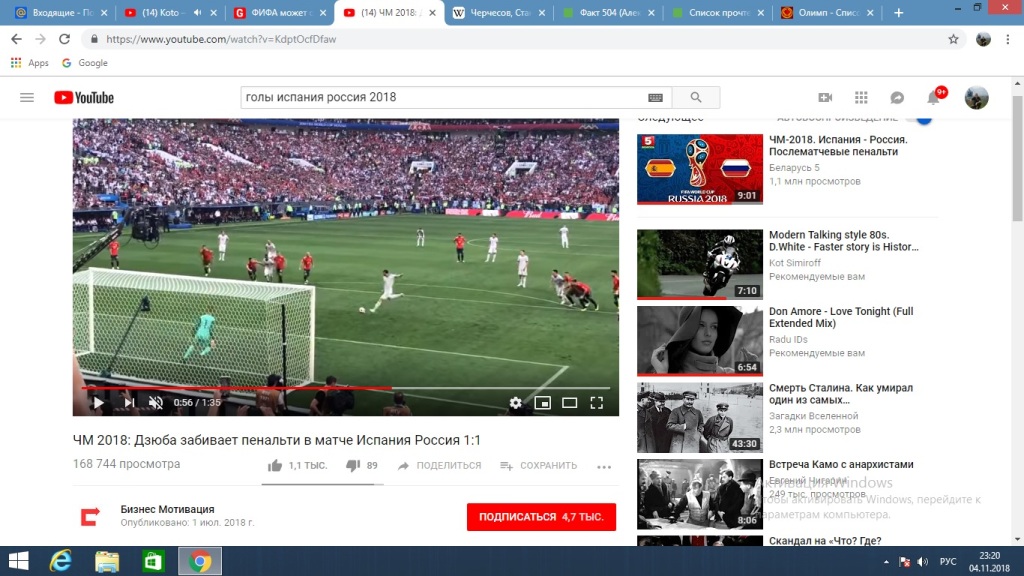1024x576 pixels.
Task: Open the YouTube apps grid
Action: pos(861,97)
